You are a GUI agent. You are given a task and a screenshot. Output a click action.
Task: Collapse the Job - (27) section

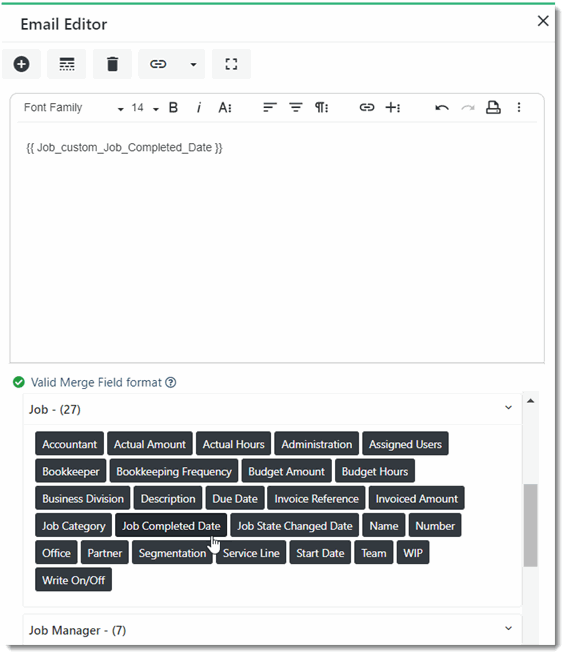508,408
